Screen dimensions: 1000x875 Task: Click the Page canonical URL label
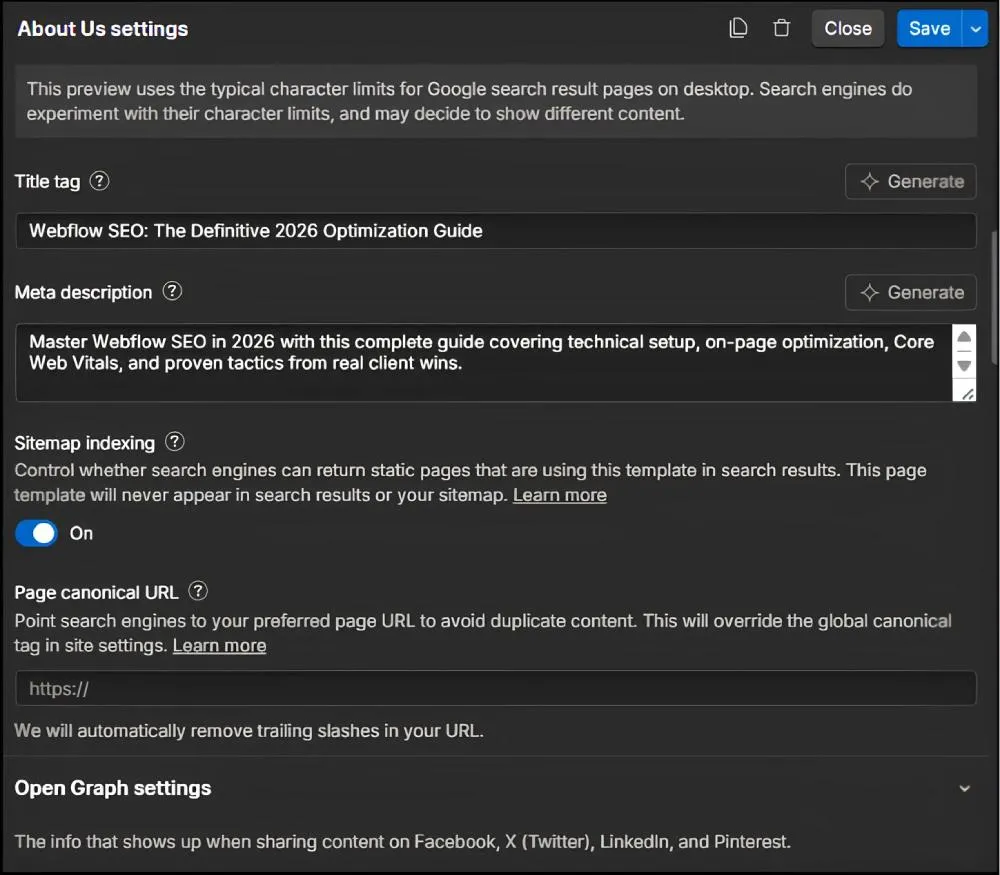(x=96, y=592)
